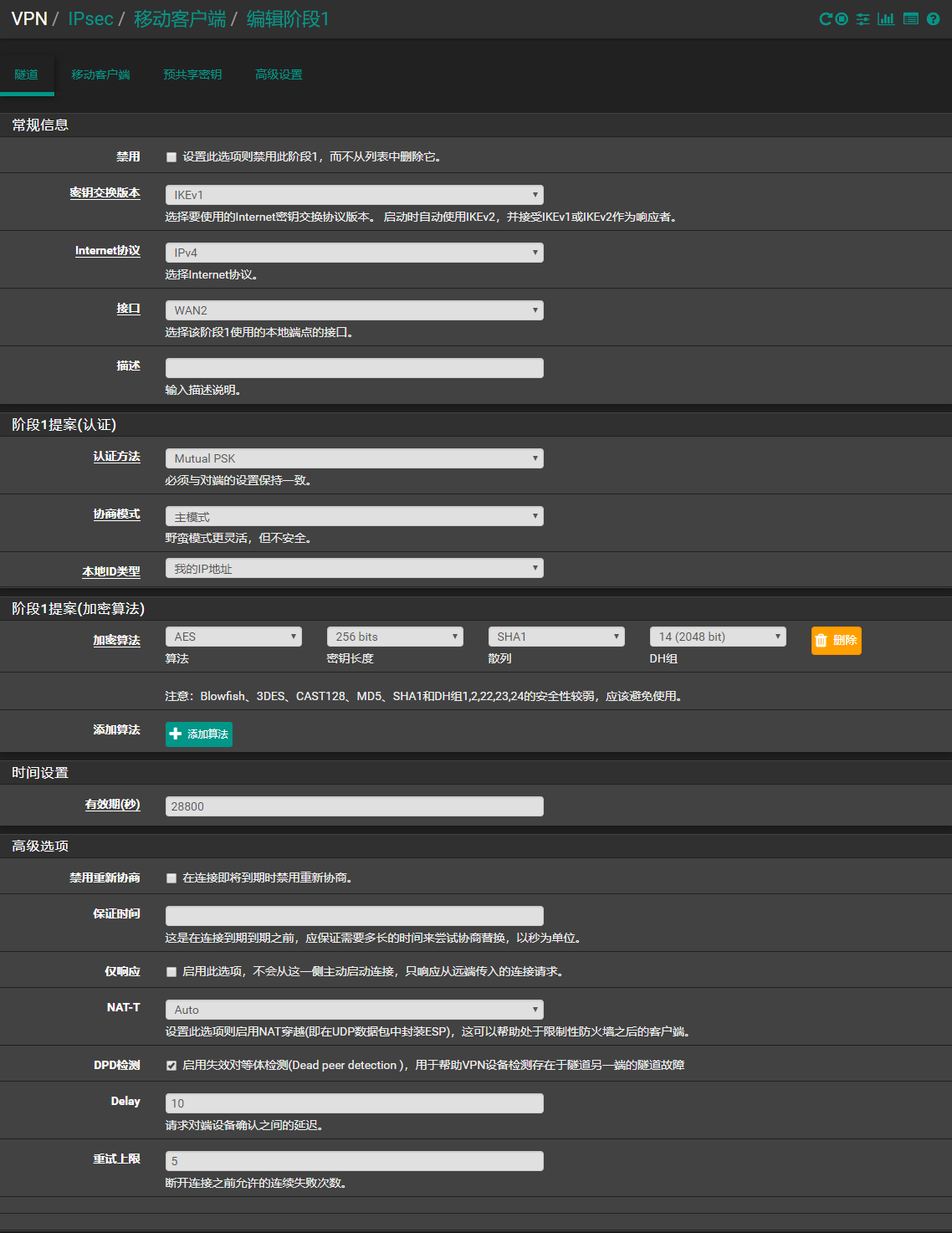Open the DH组 14 (2048 bit) dropdown
This screenshot has height=1233, width=952.
717,637
